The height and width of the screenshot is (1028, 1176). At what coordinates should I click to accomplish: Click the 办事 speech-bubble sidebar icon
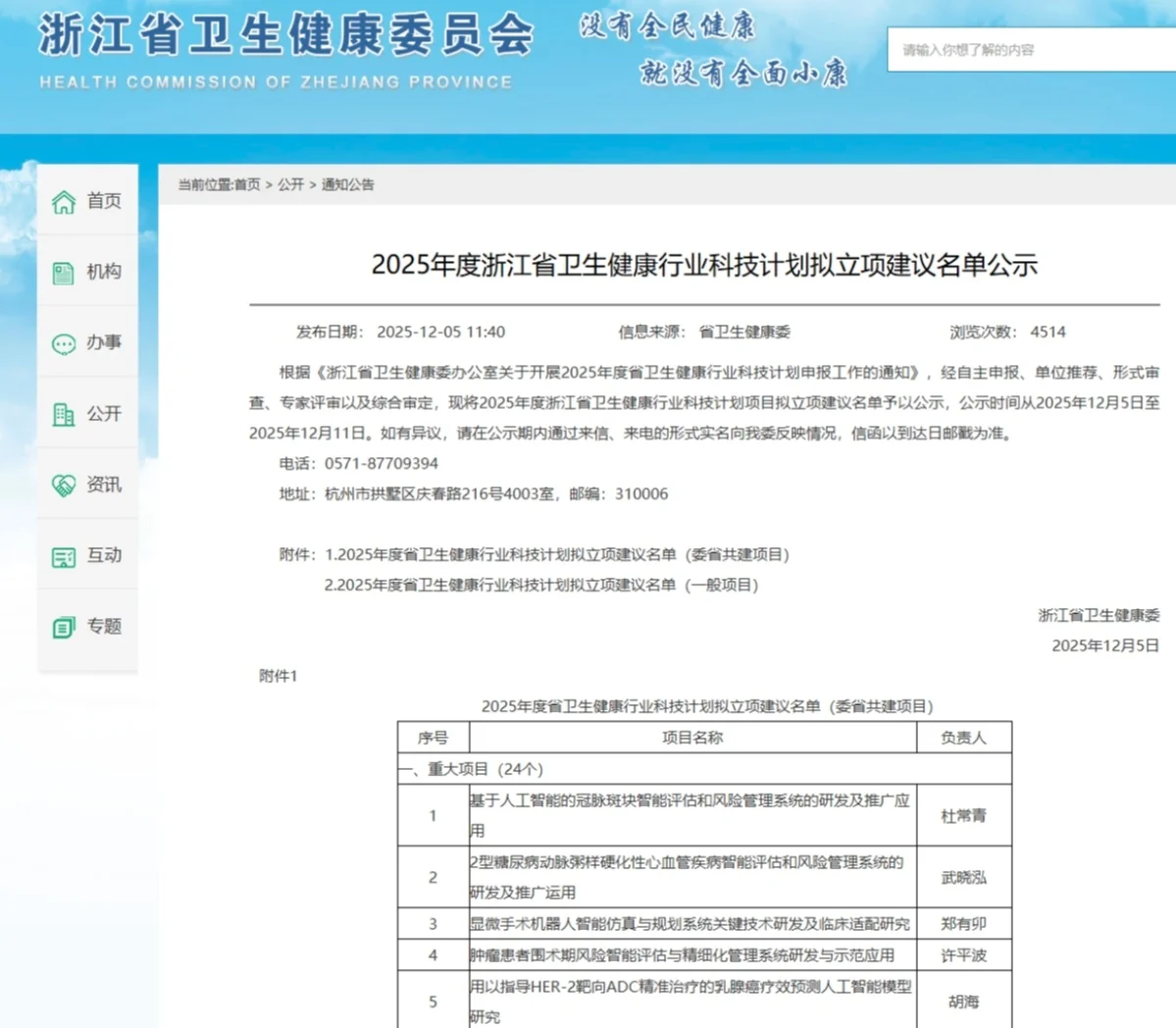coord(62,342)
